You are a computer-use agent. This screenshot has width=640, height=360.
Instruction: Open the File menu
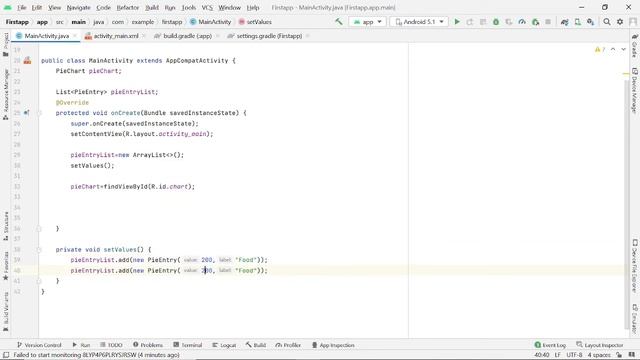point(22,7)
